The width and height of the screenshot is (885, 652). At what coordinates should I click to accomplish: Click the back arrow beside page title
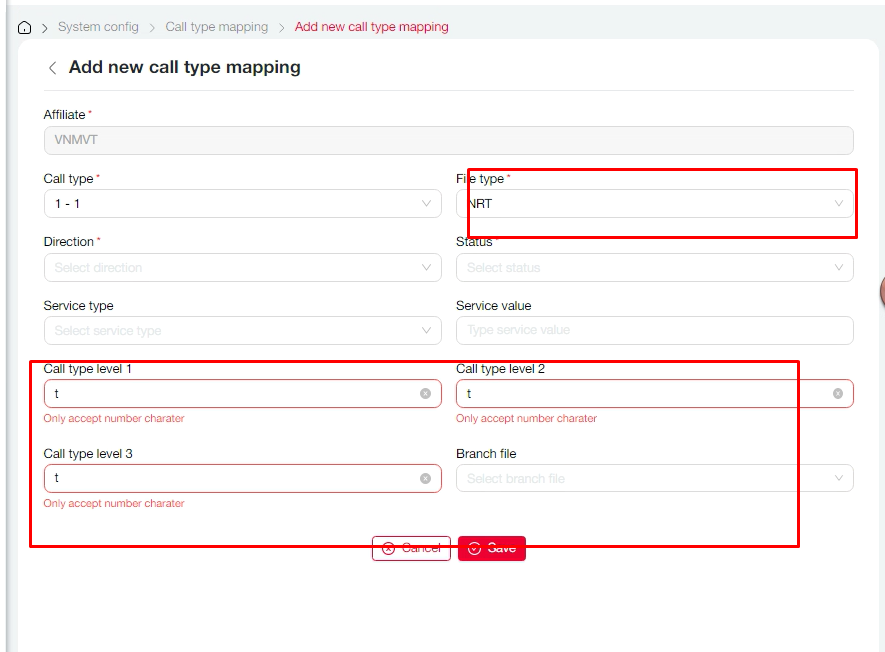[52, 68]
